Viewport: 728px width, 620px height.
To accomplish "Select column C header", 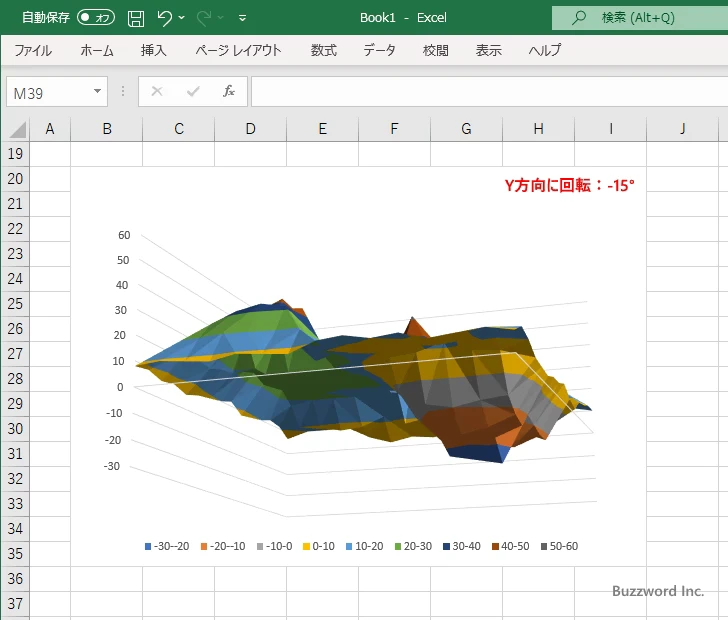I will coord(179,129).
